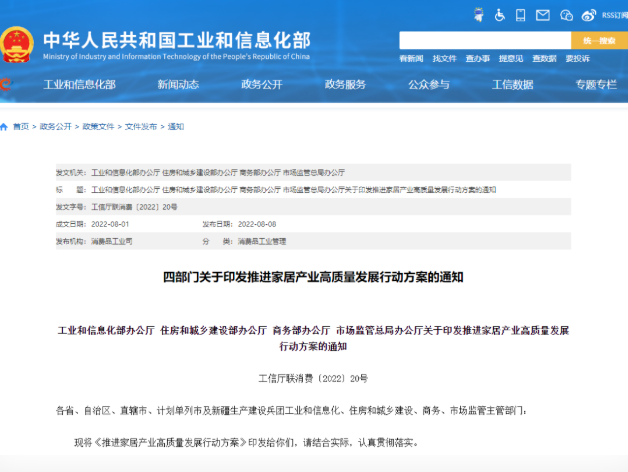Click the English ministry name subtitle

tap(176, 56)
